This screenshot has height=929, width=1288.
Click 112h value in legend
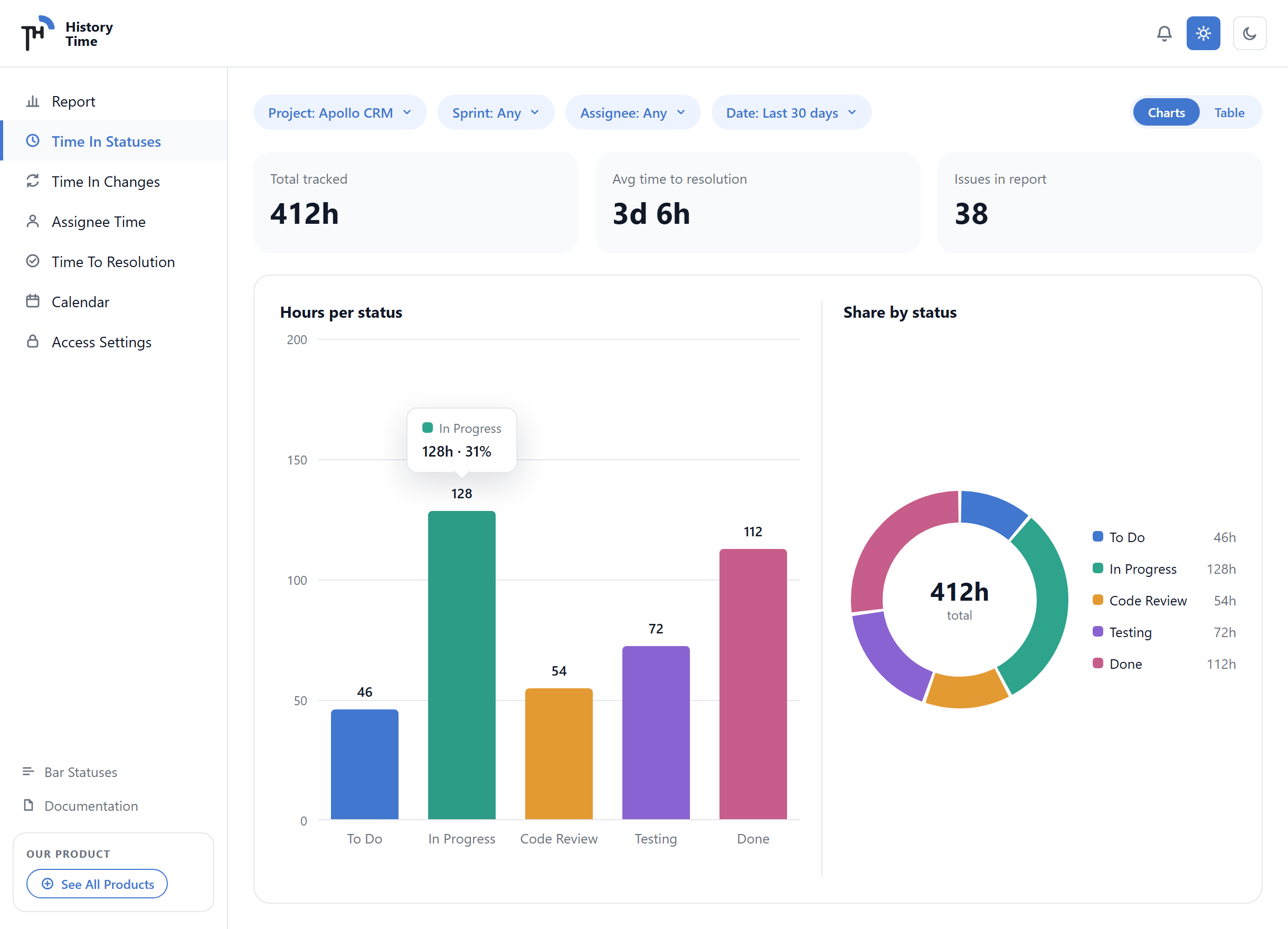(1221, 664)
